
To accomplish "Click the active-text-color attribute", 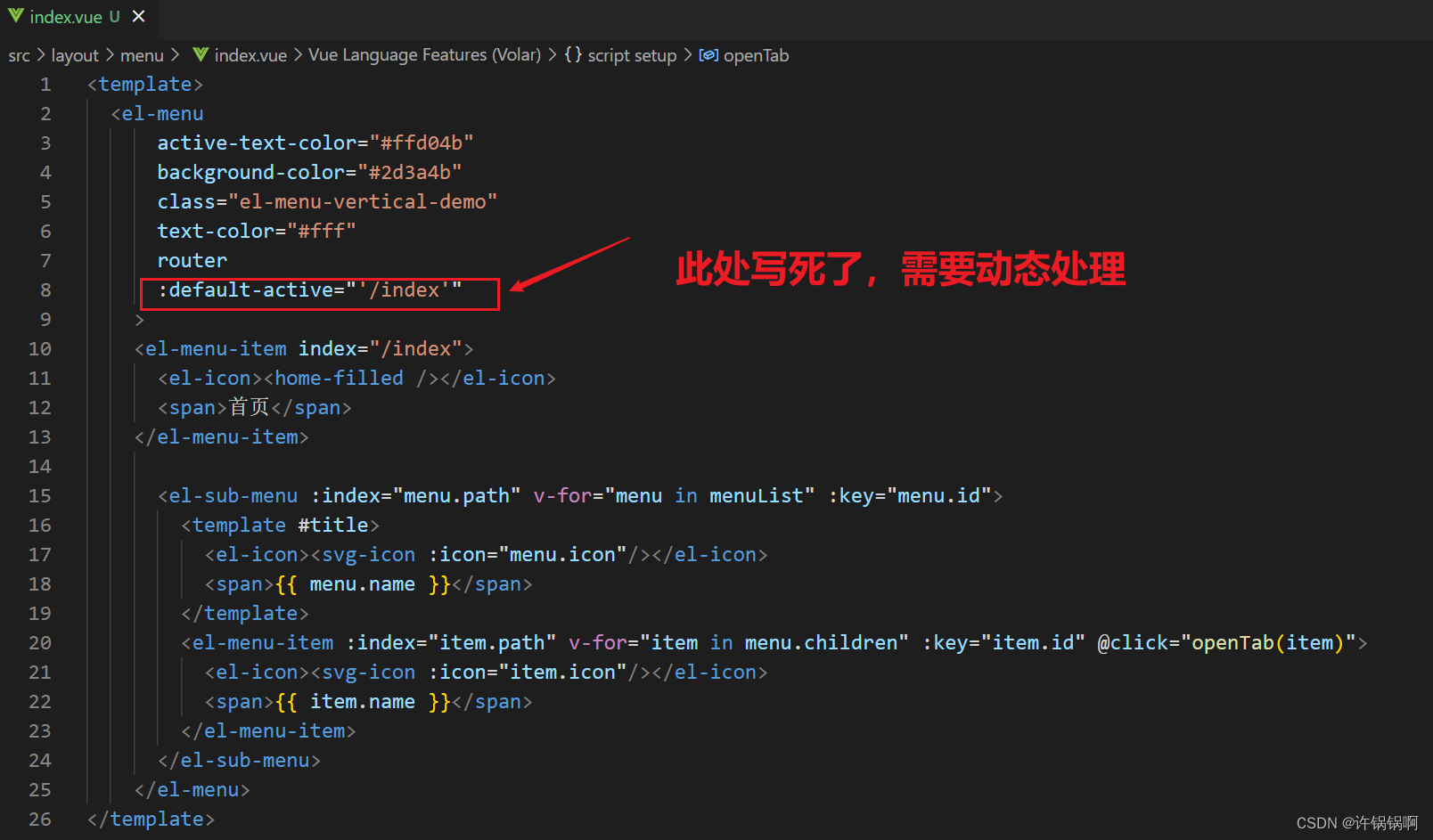I will point(257,143).
